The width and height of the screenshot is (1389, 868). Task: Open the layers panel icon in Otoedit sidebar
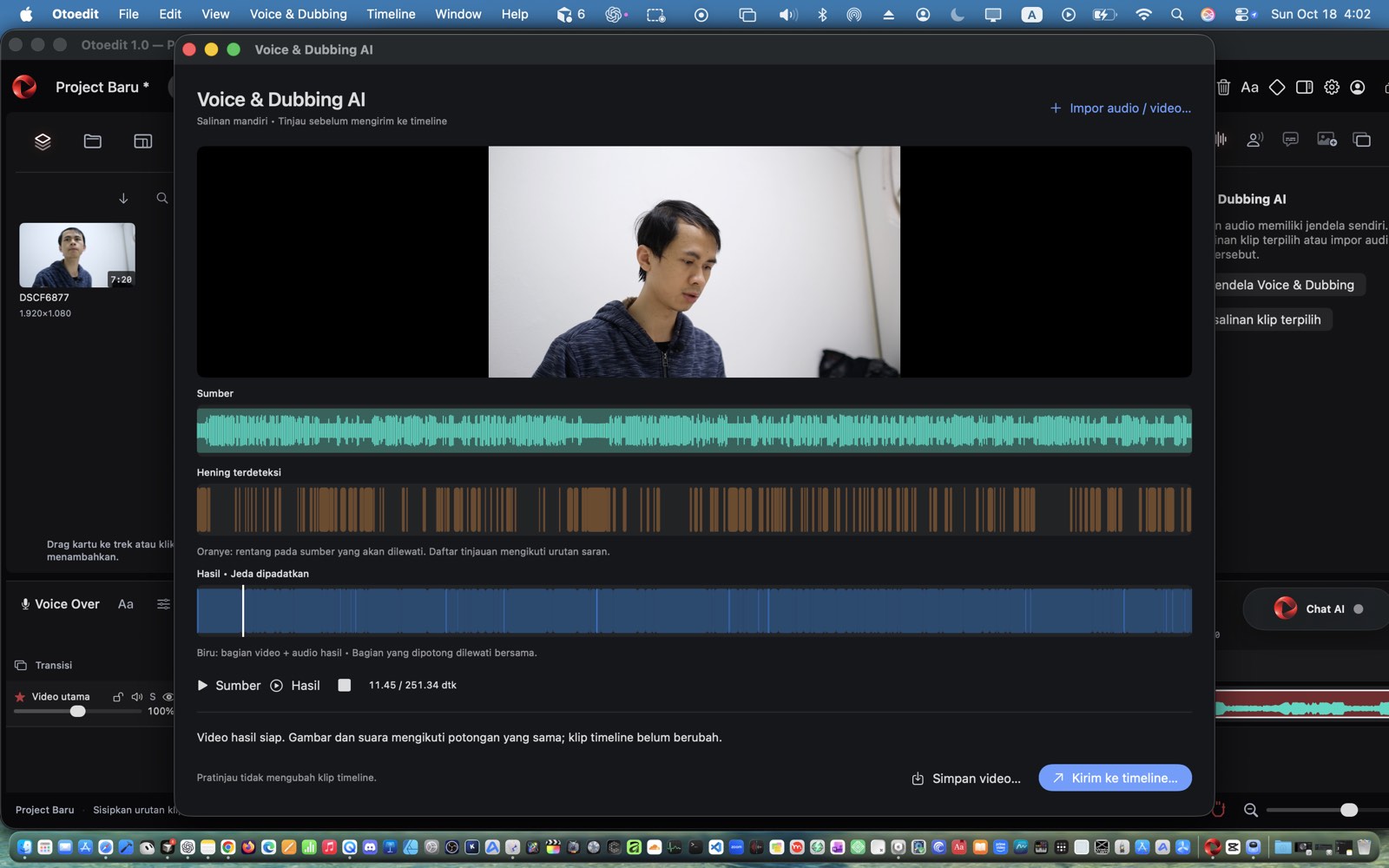(x=43, y=141)
